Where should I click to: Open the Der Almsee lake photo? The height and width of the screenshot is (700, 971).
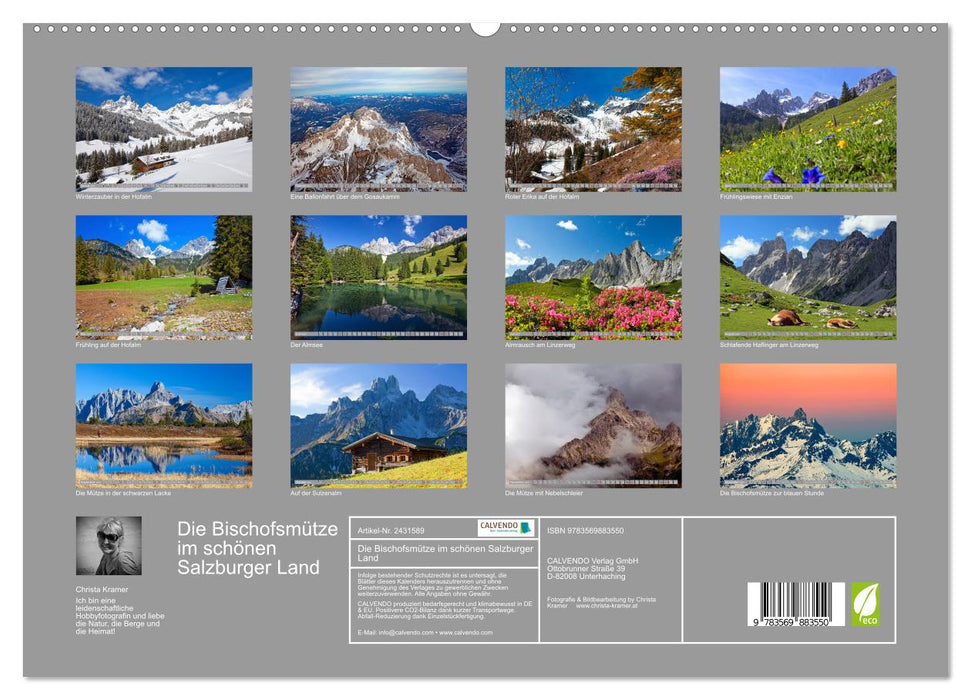click(x=378, y=278)
